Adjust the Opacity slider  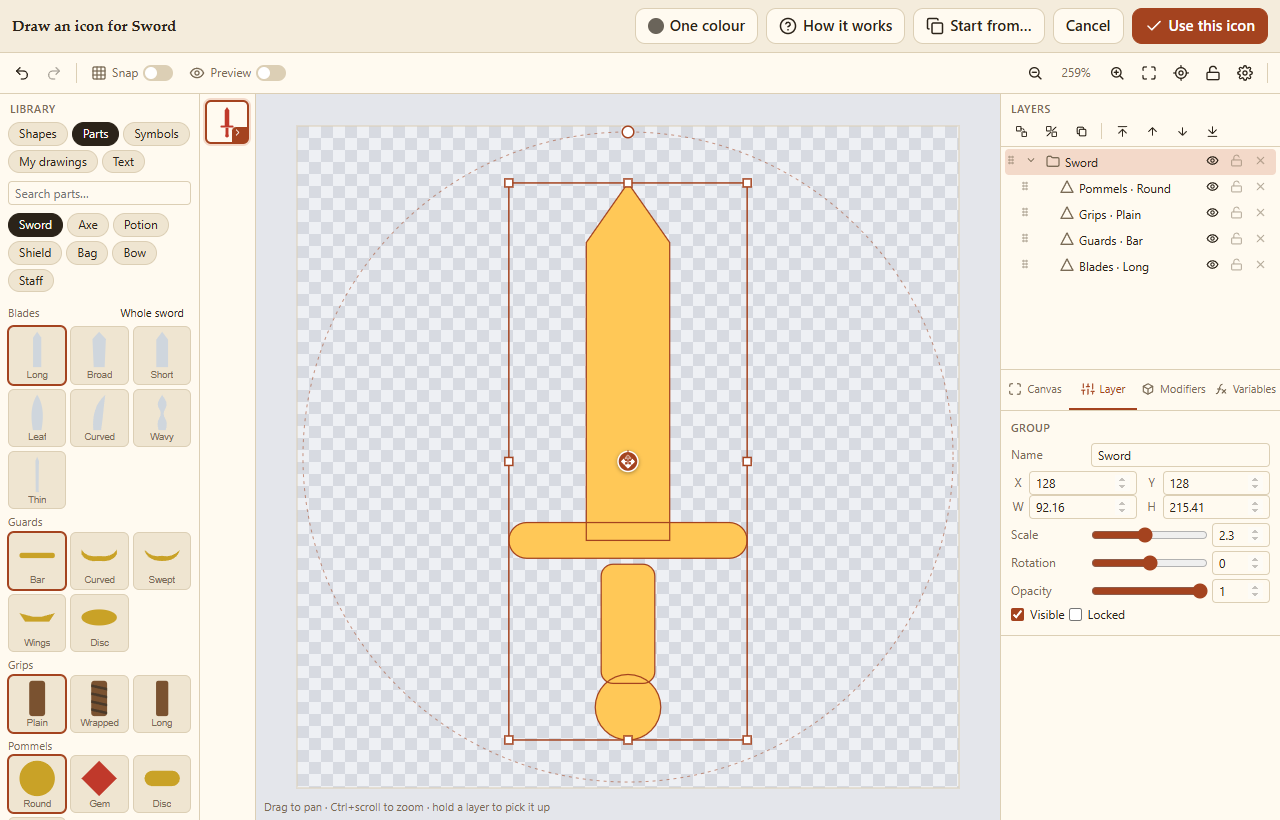[1149, 591]
